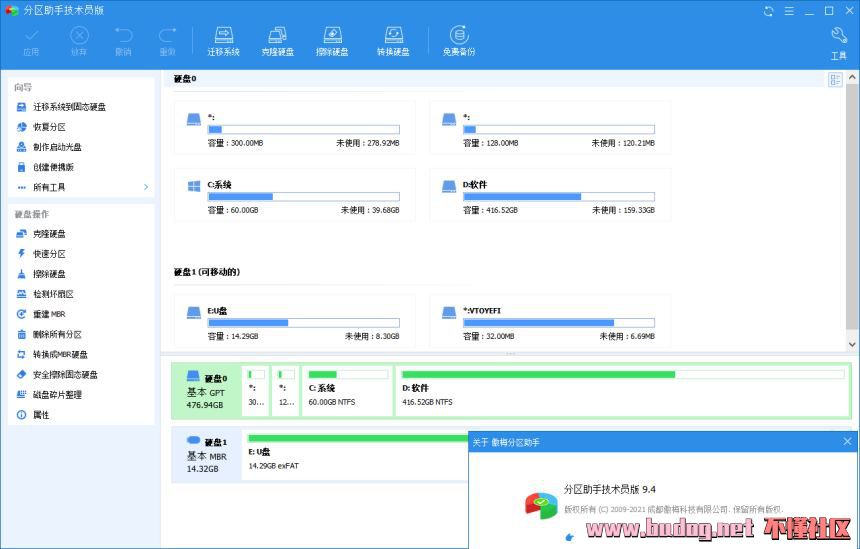Click the 迁移系统 toolbar icon

click(x=223, y=41)
